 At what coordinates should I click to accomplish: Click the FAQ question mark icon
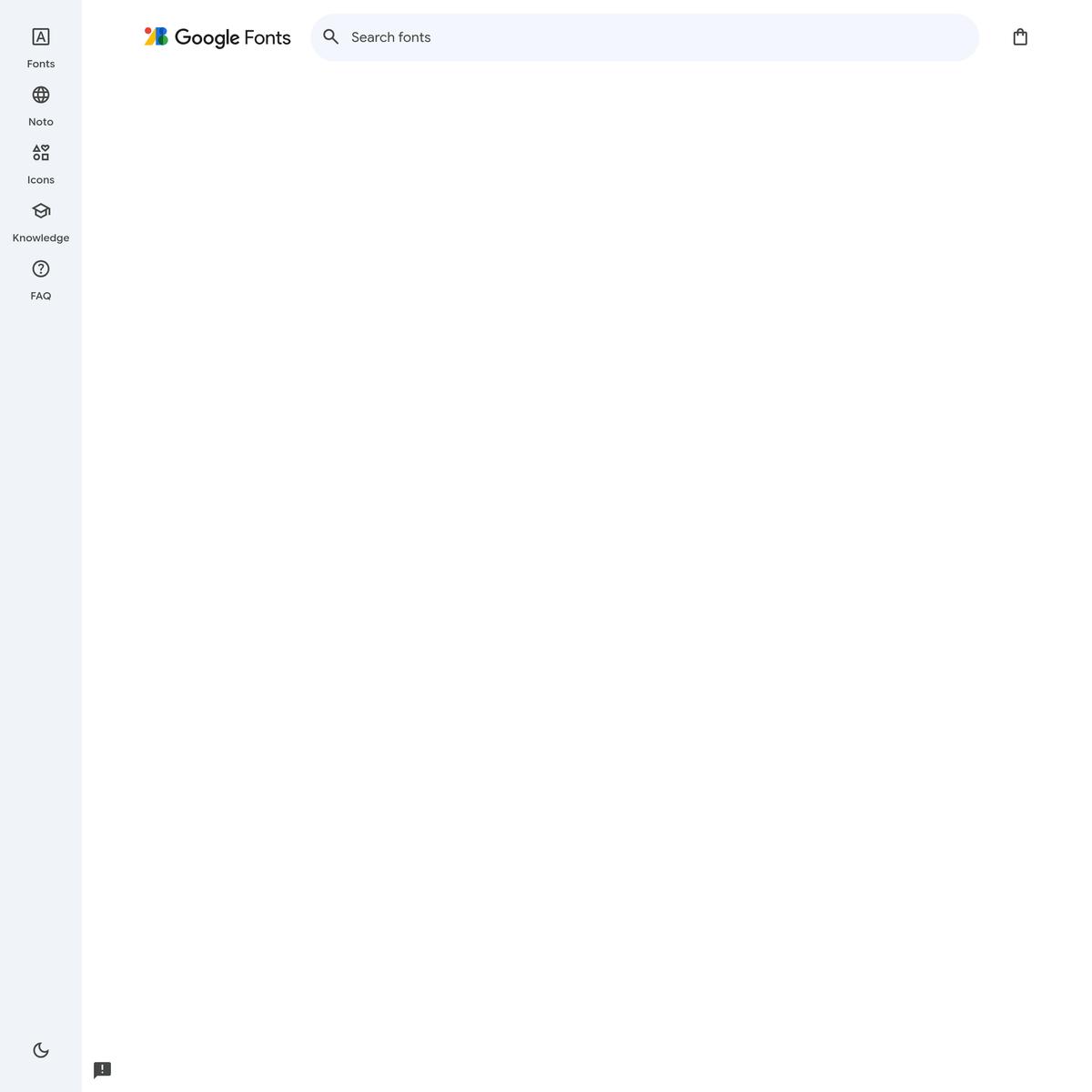(x=41, y=269)
